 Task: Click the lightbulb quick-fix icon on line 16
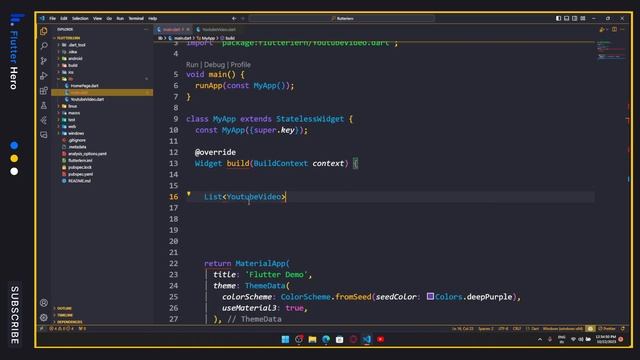pos(189,194)
